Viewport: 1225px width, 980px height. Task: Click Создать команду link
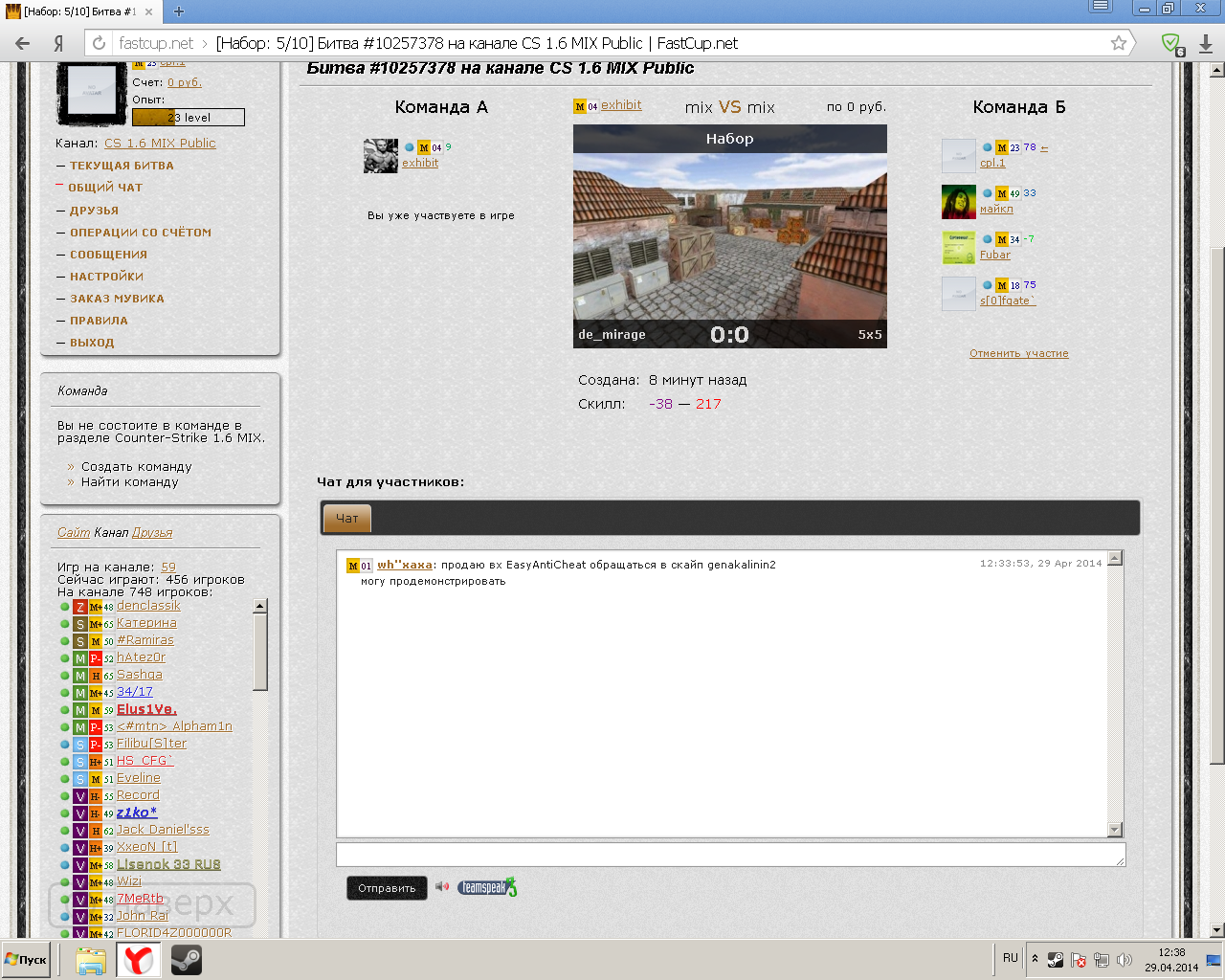coord(137,467)
